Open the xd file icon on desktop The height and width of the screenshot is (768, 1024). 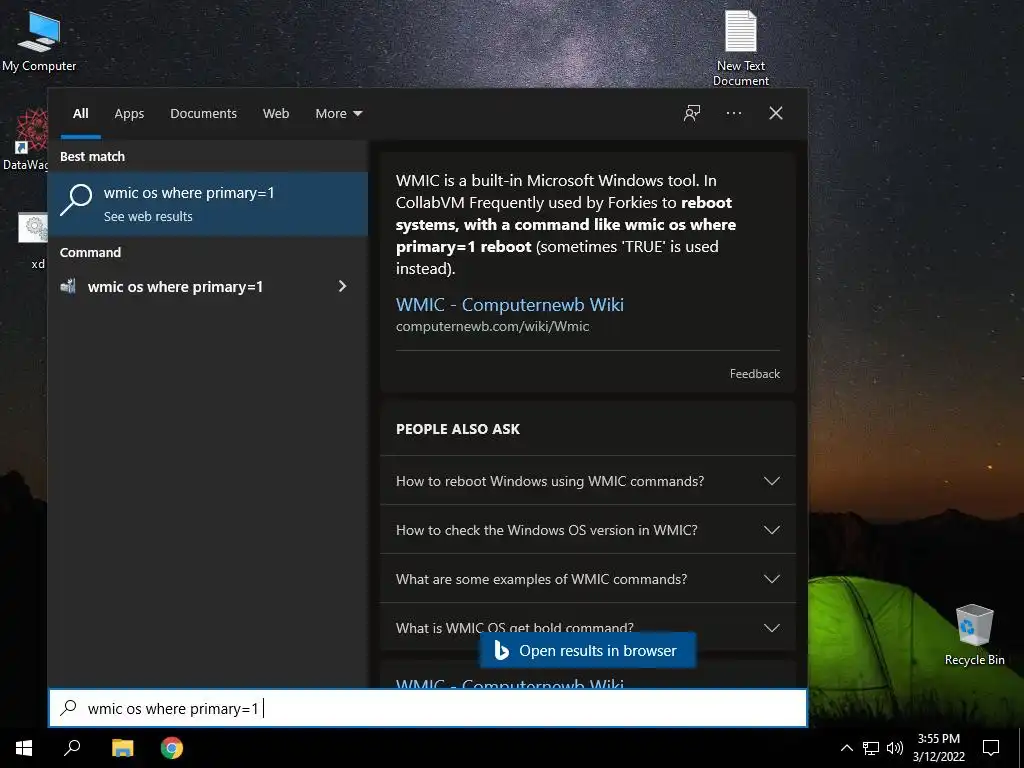click(x=34, y=240)
